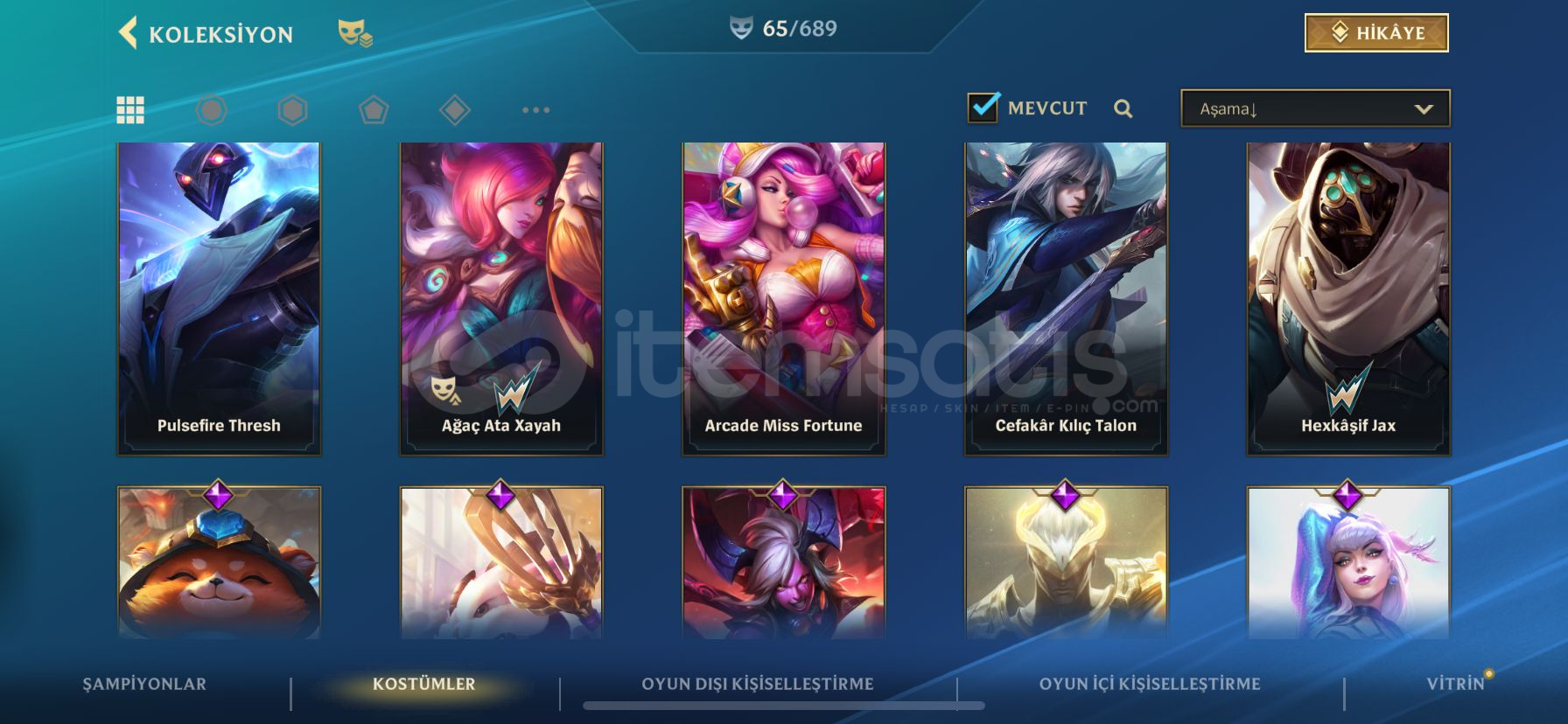
Task: Open the OYUN İÇİ KİŞİSELLEŞTİRME tab
Action: [1150, 684]
